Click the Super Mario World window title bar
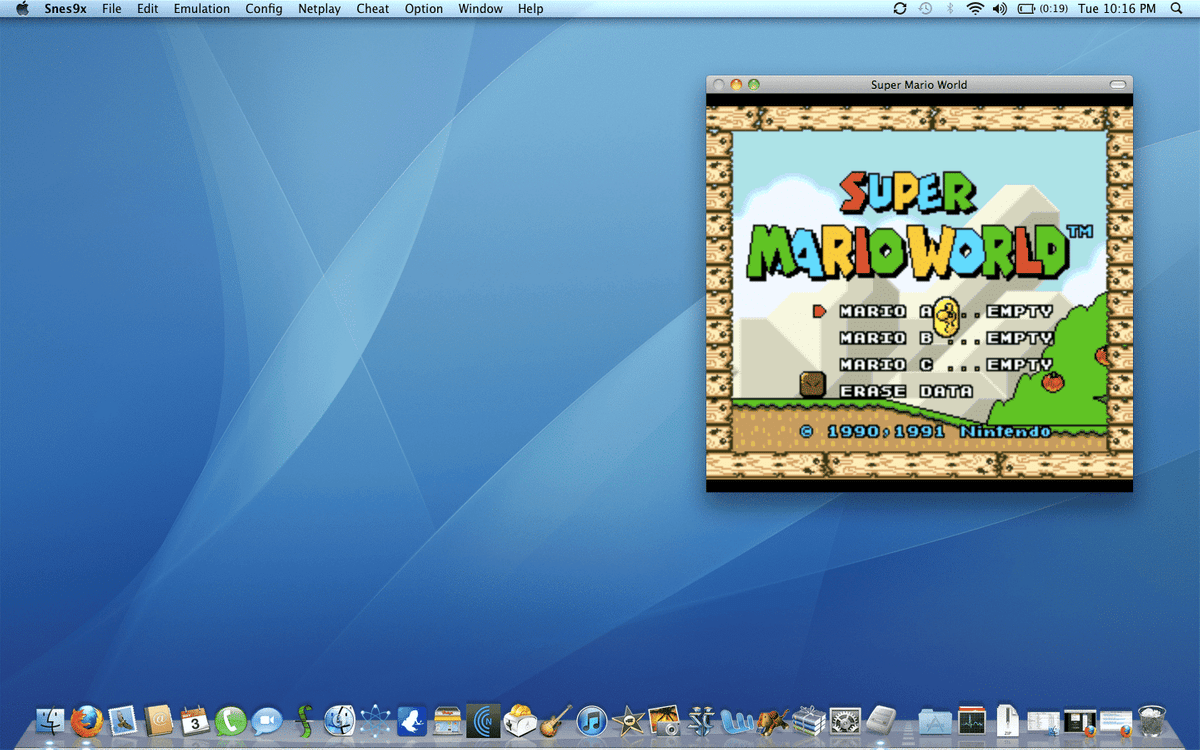Screen dimensions: 1200x750 pyautogui.click(x=918, y=85)
